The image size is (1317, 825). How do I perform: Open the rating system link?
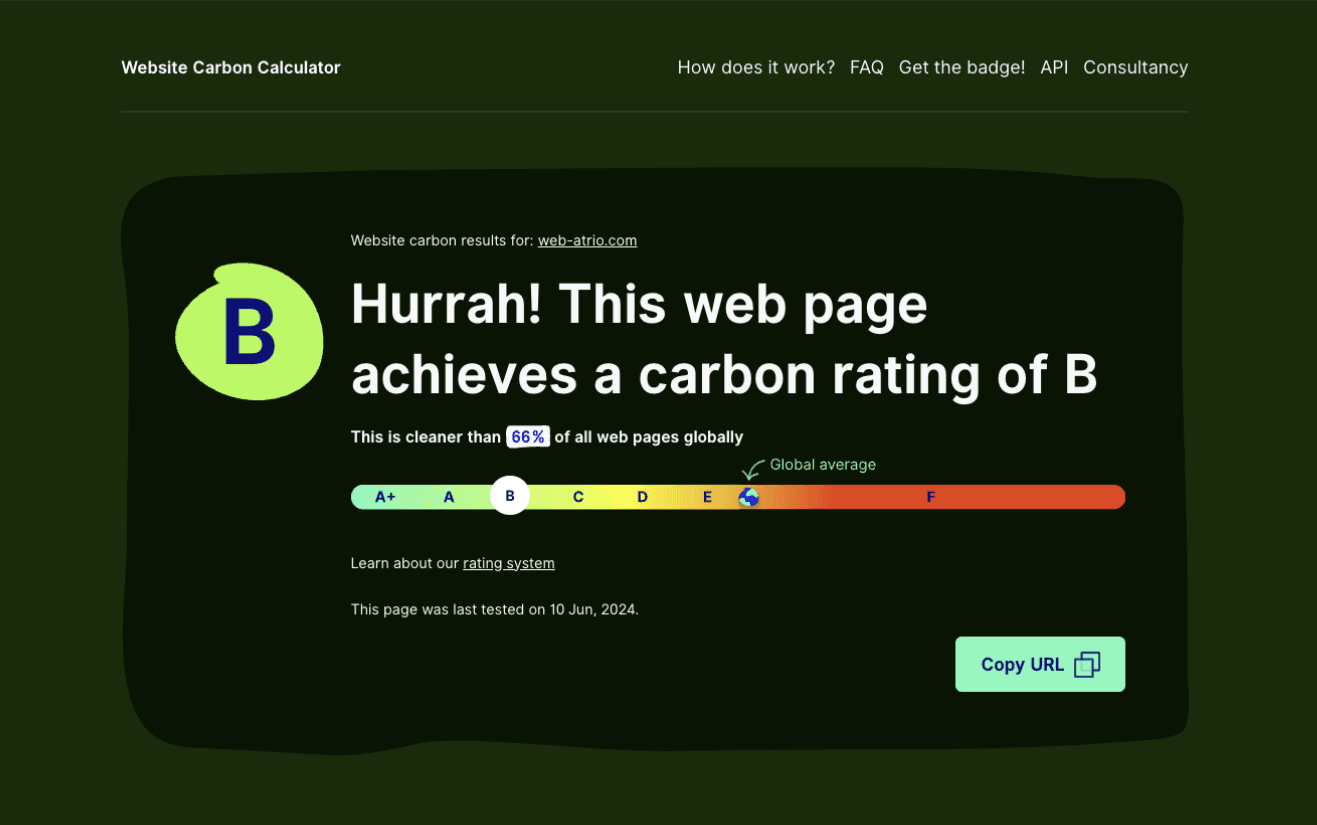509,563
